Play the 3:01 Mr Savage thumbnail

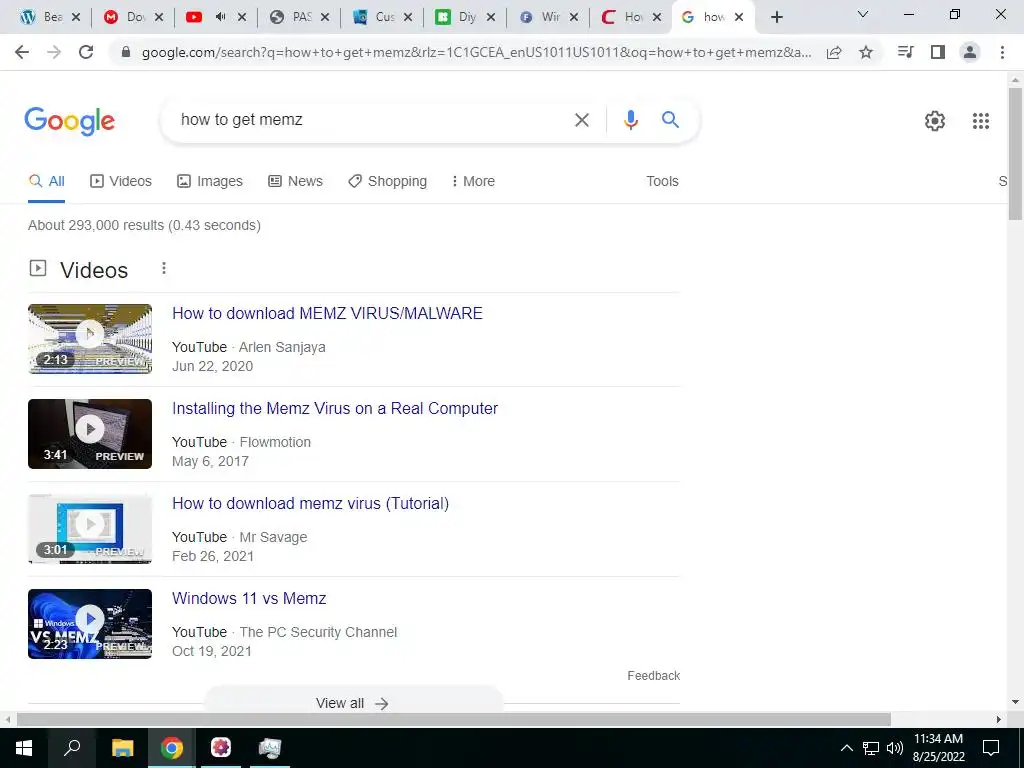[90, 529]
